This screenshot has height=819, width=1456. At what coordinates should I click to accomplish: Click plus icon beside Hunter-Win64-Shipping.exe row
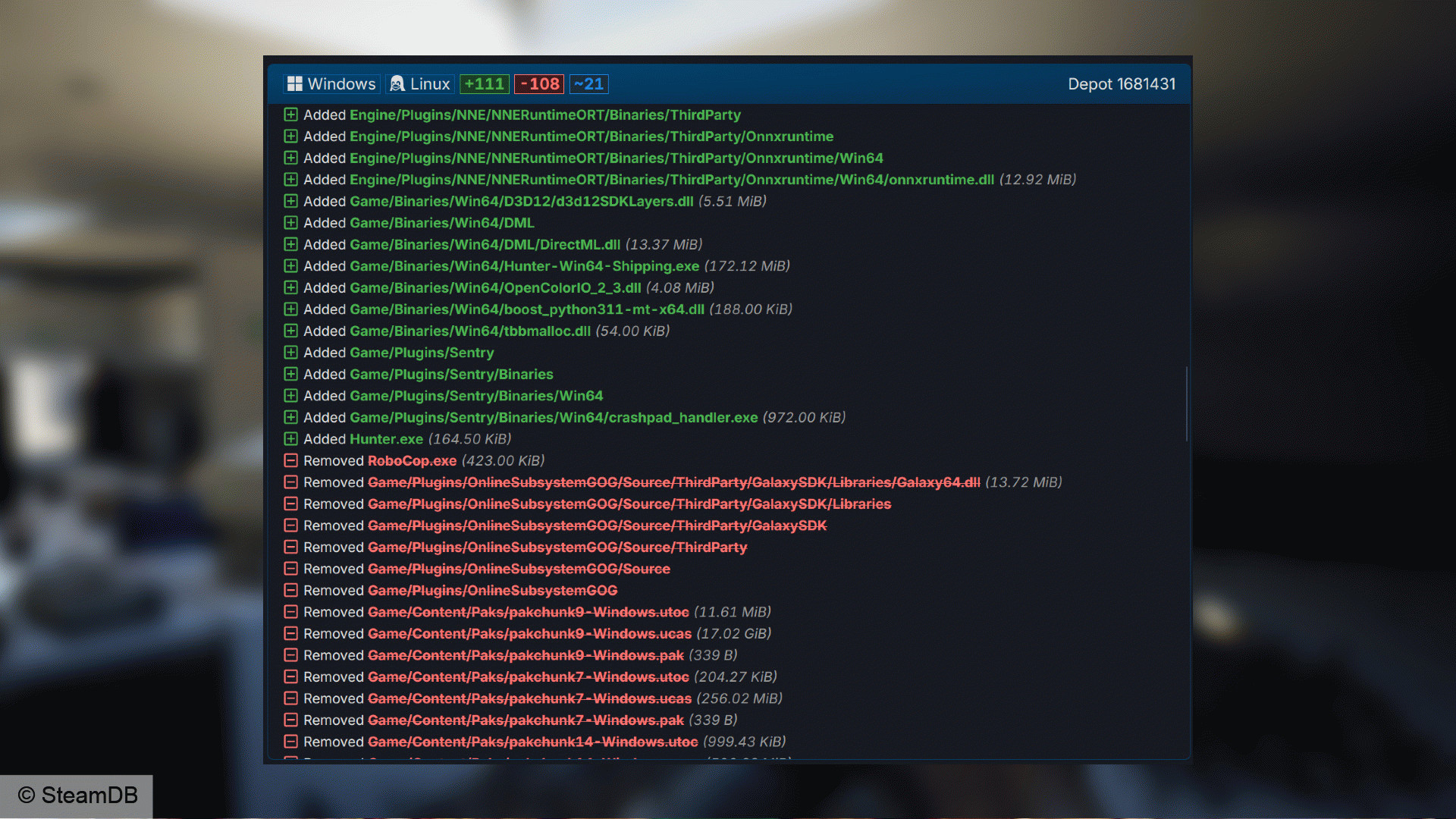(x=290, y=266)
